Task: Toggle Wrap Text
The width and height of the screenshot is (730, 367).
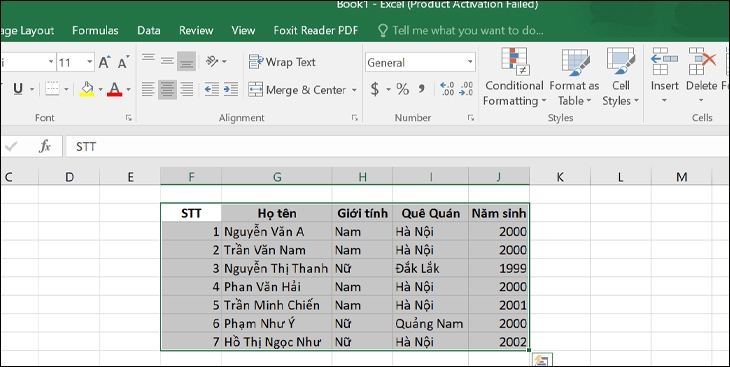Action: [x=282, y=62]
